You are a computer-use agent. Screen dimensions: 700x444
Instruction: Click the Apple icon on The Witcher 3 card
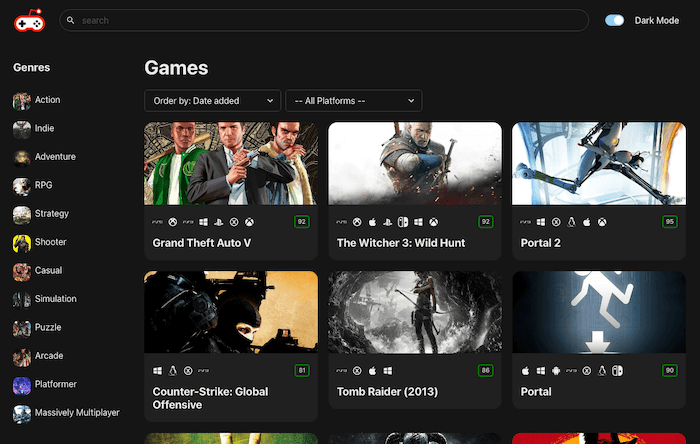372,222
